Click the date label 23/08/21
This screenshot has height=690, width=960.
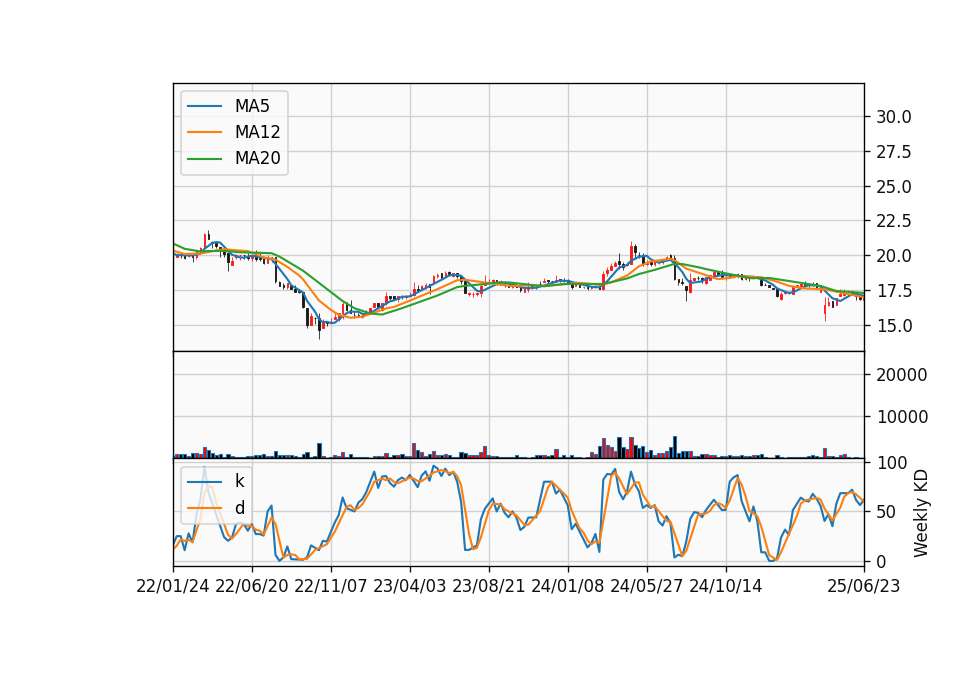click(x=489, y=586)
